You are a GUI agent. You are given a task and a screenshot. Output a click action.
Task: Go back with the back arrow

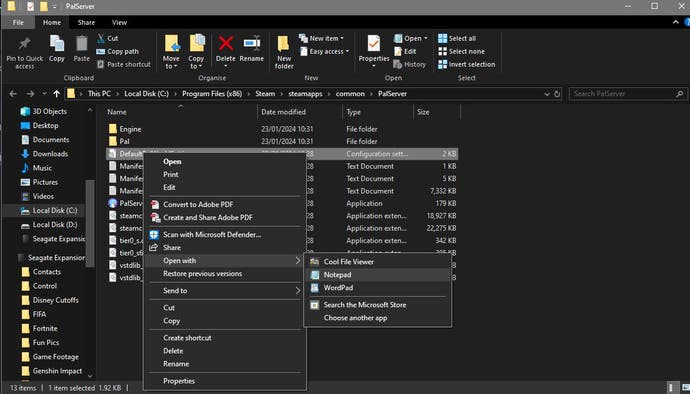pos(13,94)
